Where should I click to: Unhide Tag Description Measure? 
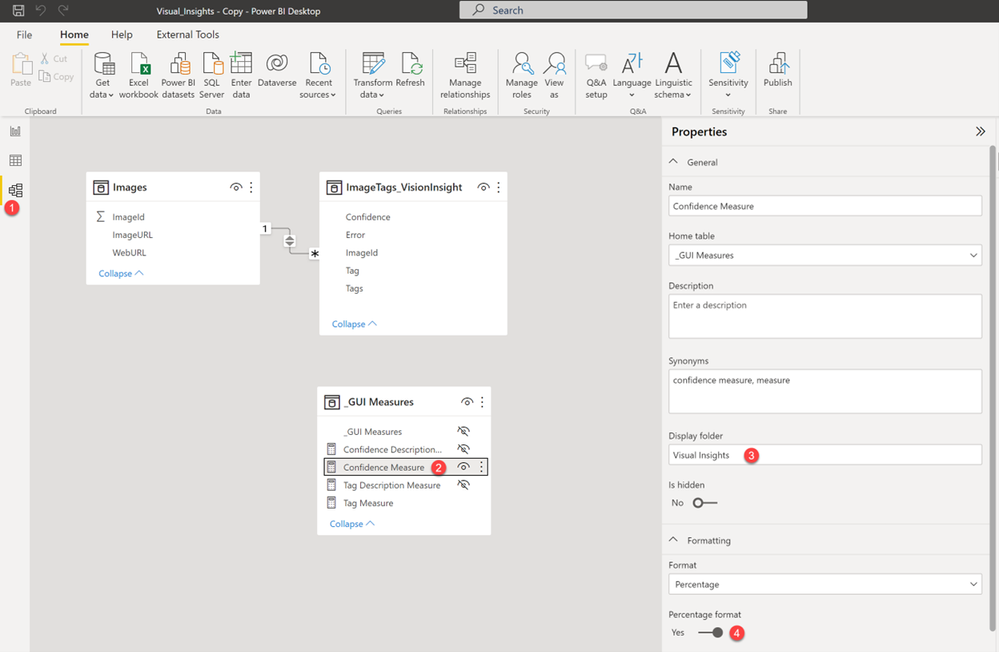point(464,485)
